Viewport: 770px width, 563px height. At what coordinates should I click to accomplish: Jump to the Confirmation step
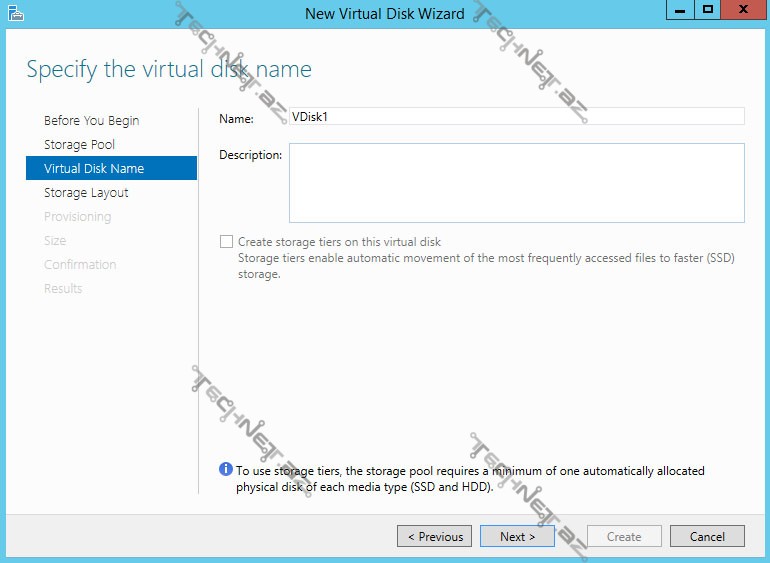(80, 265)
